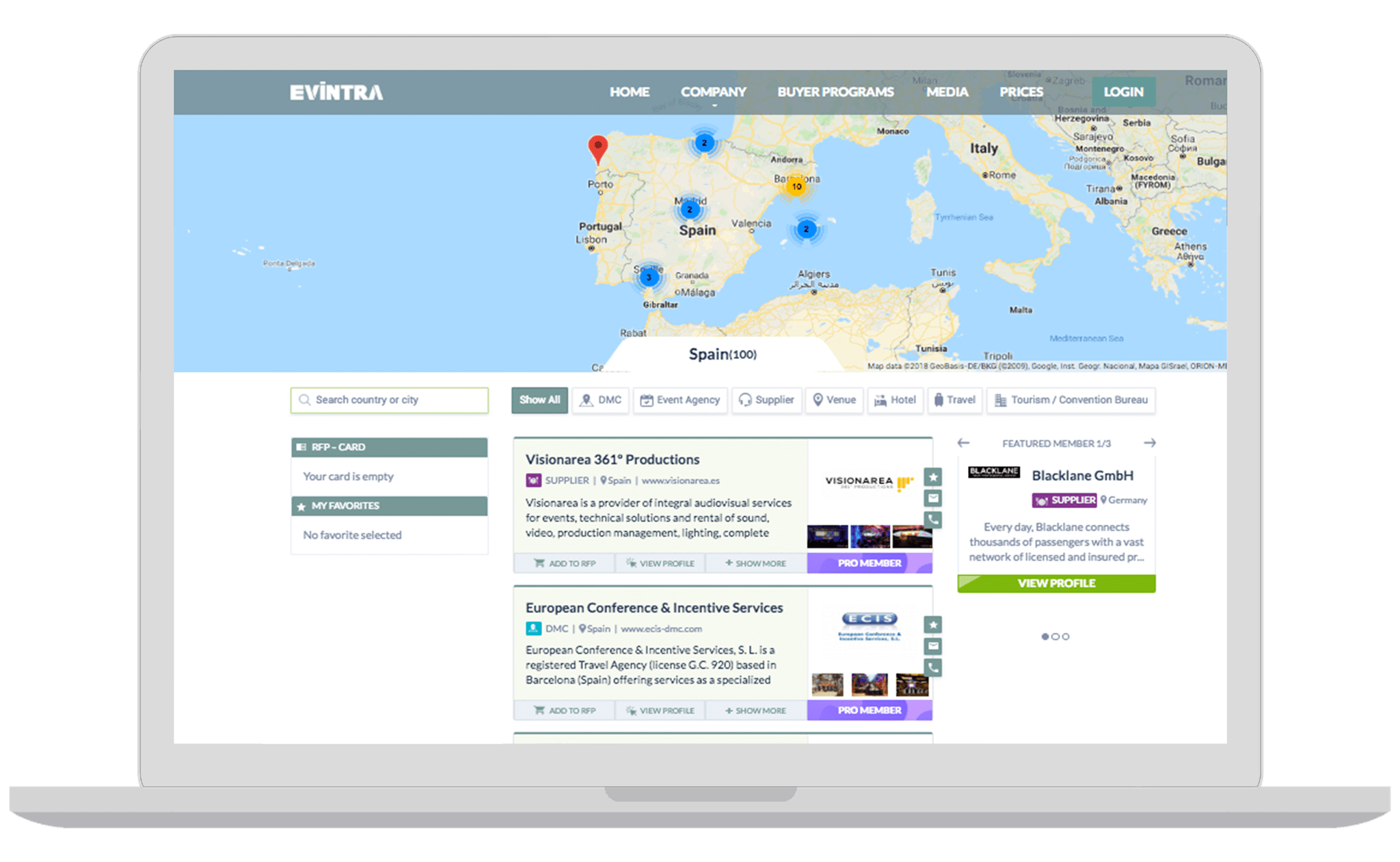Select the second featured carousel dot
This screenshot has height=862, width=1400.
(x=1055, y=636)
